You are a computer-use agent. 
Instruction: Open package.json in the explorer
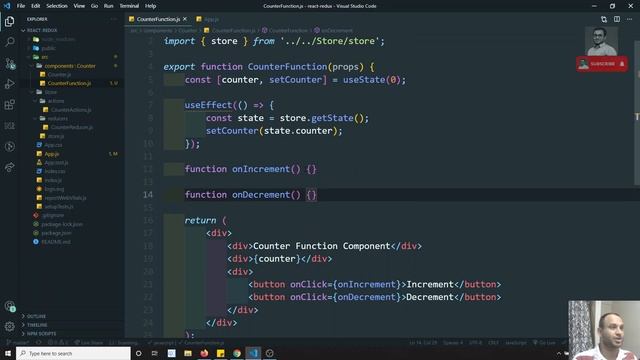coord(56,233)
